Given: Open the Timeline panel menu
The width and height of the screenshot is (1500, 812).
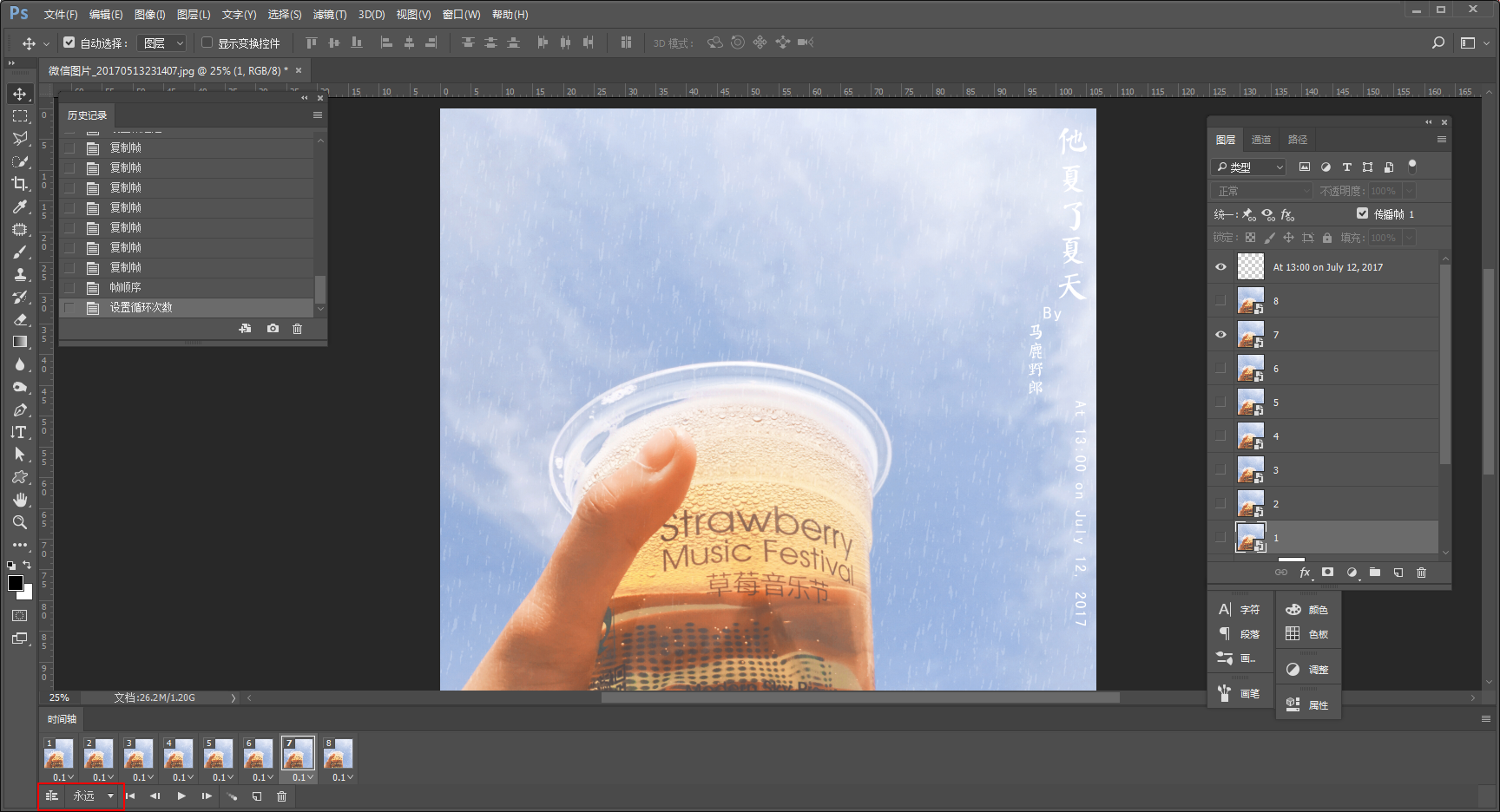Looking at the screenshot, I should [1486, 719].
